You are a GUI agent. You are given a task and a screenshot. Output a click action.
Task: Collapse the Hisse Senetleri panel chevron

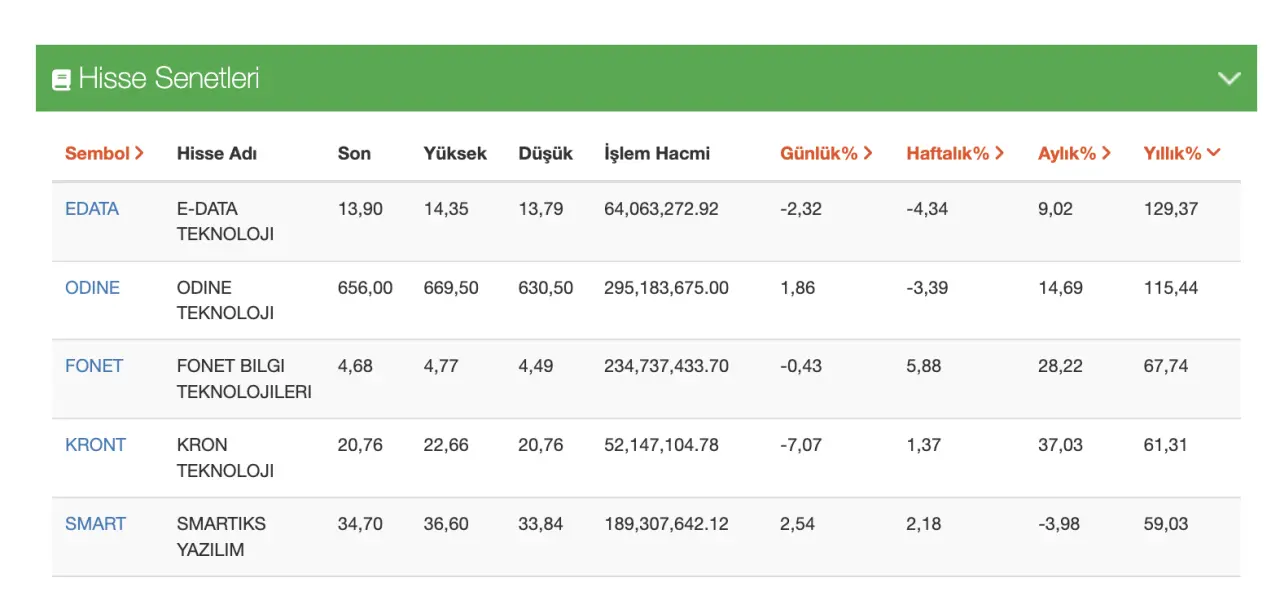click(x=1229, y=78)
